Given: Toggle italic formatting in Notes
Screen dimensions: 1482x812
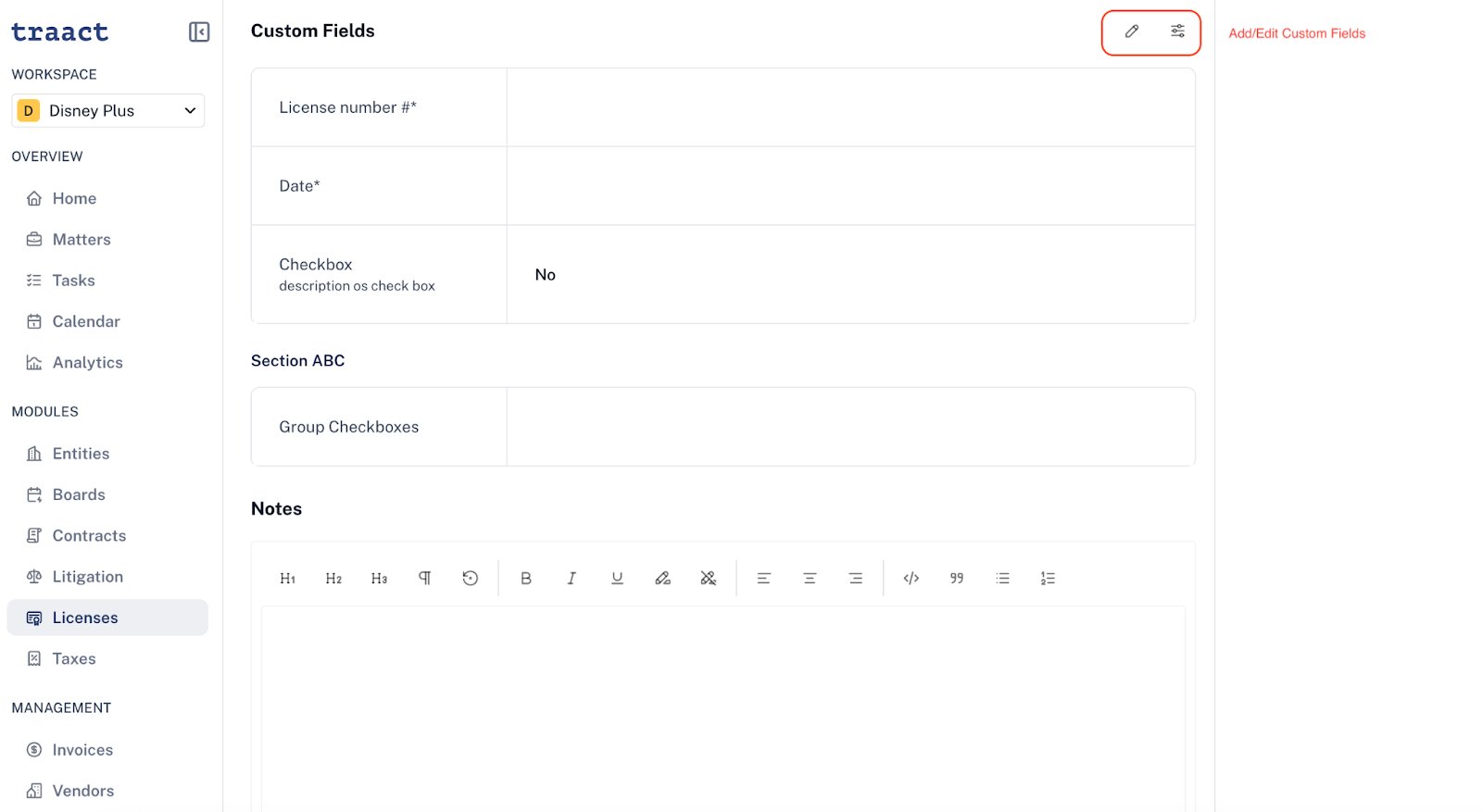Looking at the screenshot, I should (571, 579).
